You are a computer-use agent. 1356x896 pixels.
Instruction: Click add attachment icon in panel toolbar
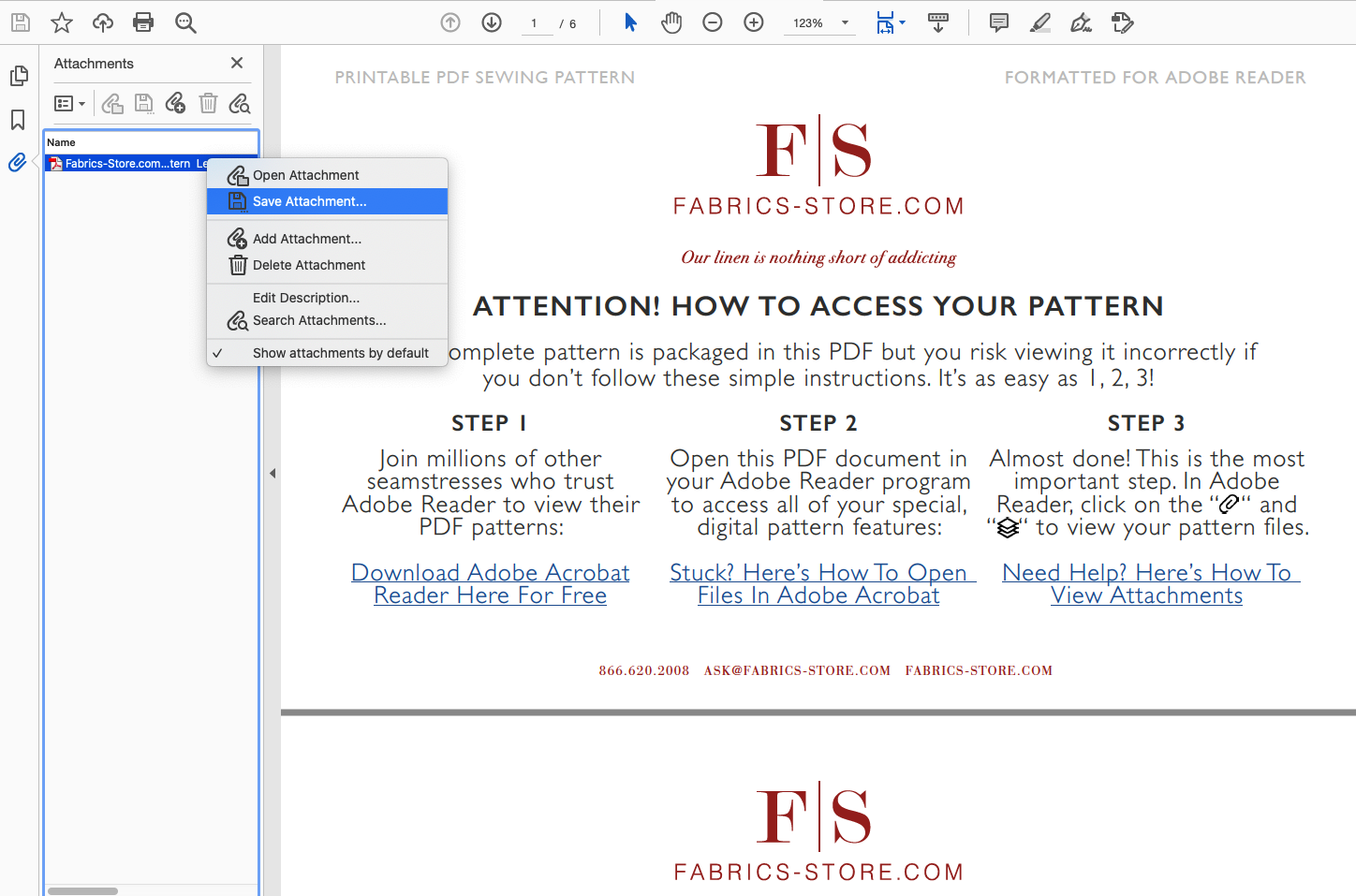pos(175,103)
